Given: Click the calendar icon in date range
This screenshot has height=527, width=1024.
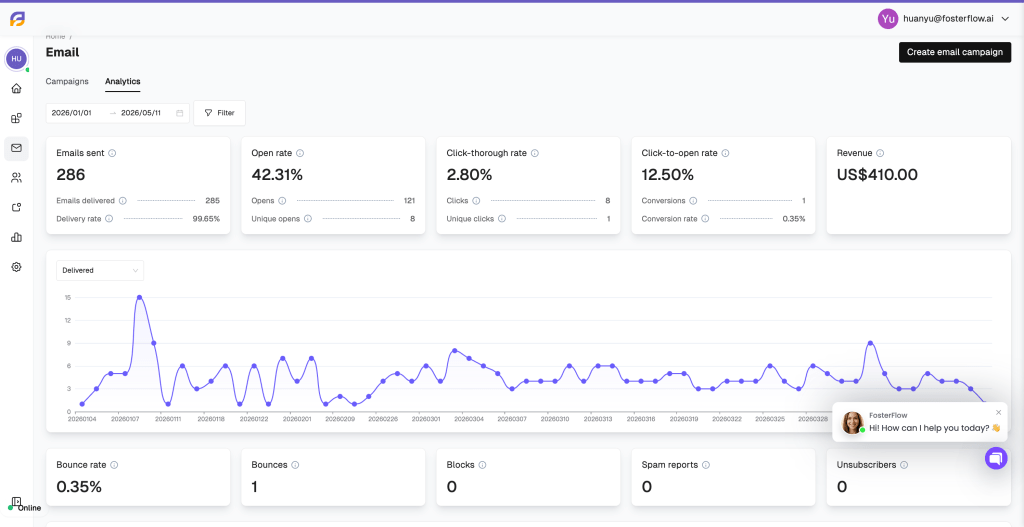Looking at the screenshot, I should point(180,113).
